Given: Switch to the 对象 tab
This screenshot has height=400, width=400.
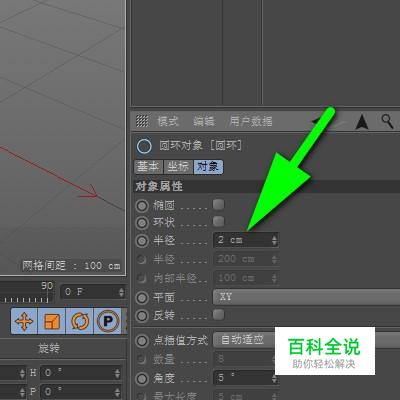Looking at the screenshot, I should 208,167.
